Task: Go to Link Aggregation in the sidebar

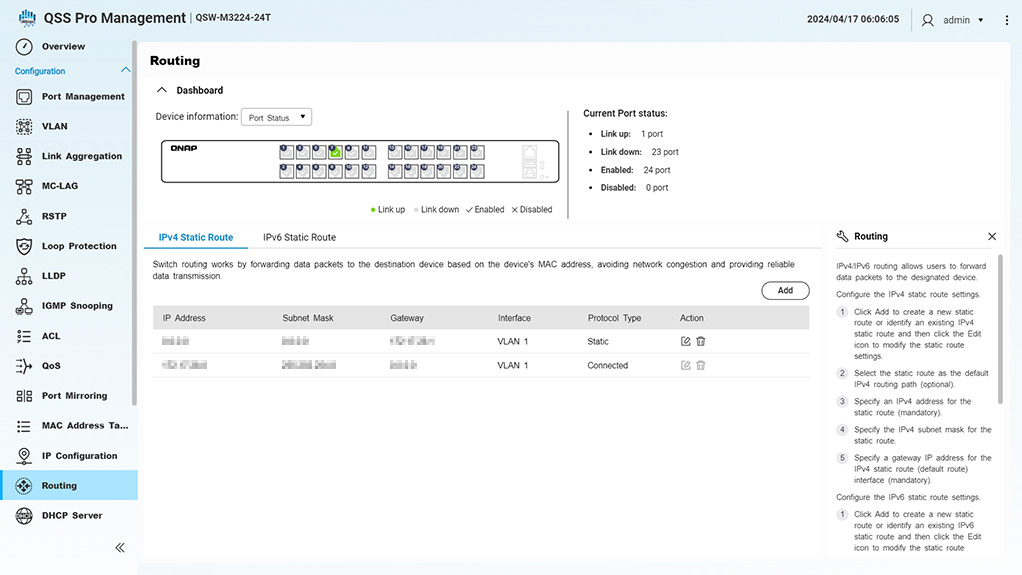Action: click(81, 157)
